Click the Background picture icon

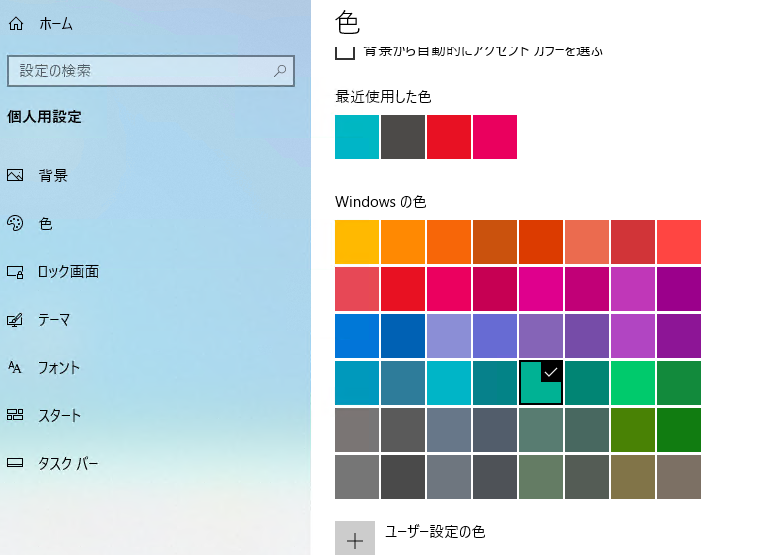point(15,175)
